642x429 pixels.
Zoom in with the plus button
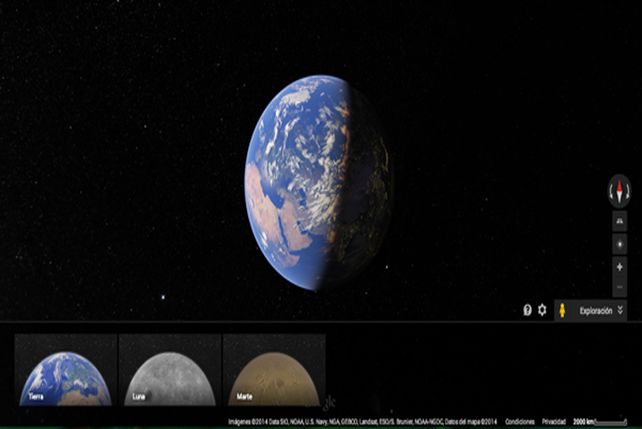(619, 267)
